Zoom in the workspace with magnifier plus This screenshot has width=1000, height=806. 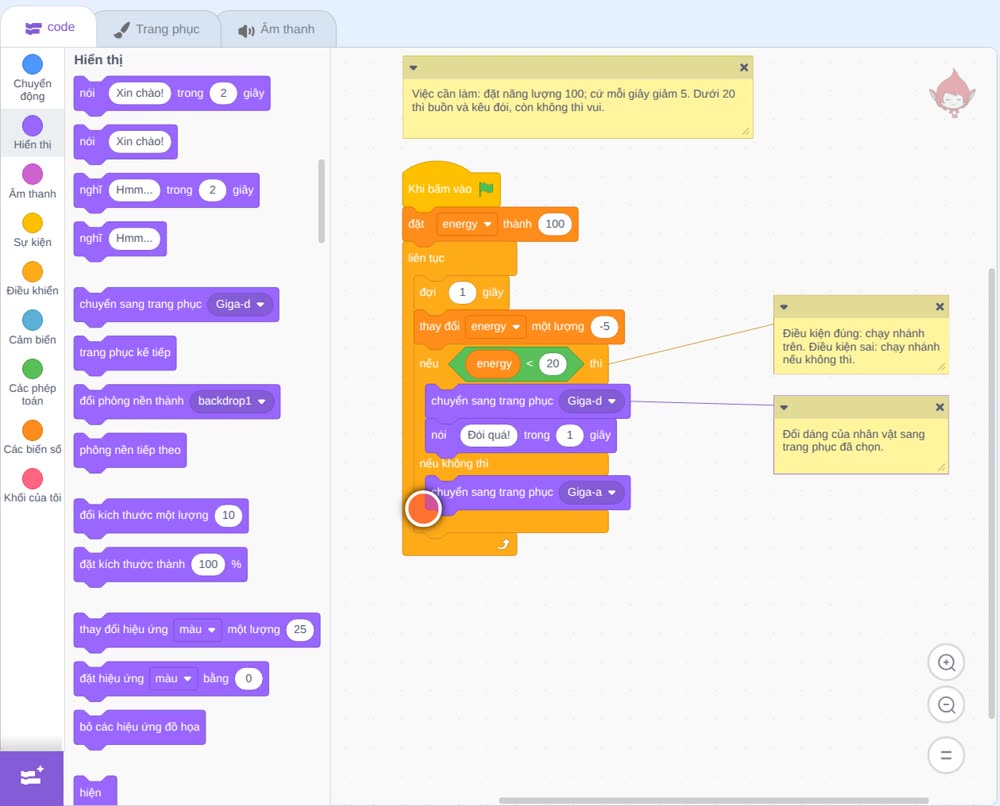pyautogui.click(x=946, y=663)
